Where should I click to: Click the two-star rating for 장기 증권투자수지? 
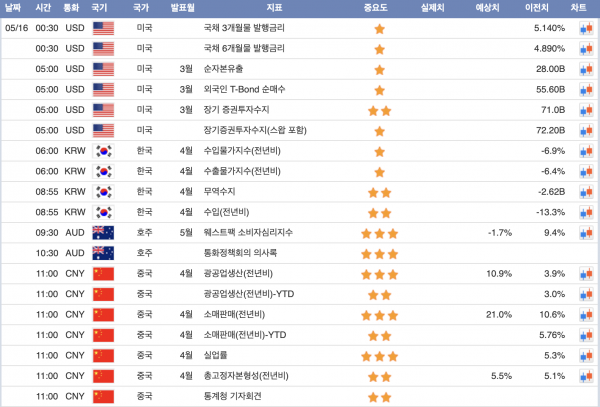click(x=379, y=110)
